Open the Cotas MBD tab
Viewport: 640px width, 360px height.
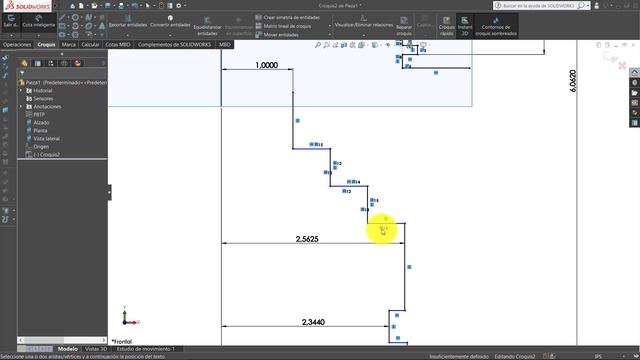coord(118,44)
